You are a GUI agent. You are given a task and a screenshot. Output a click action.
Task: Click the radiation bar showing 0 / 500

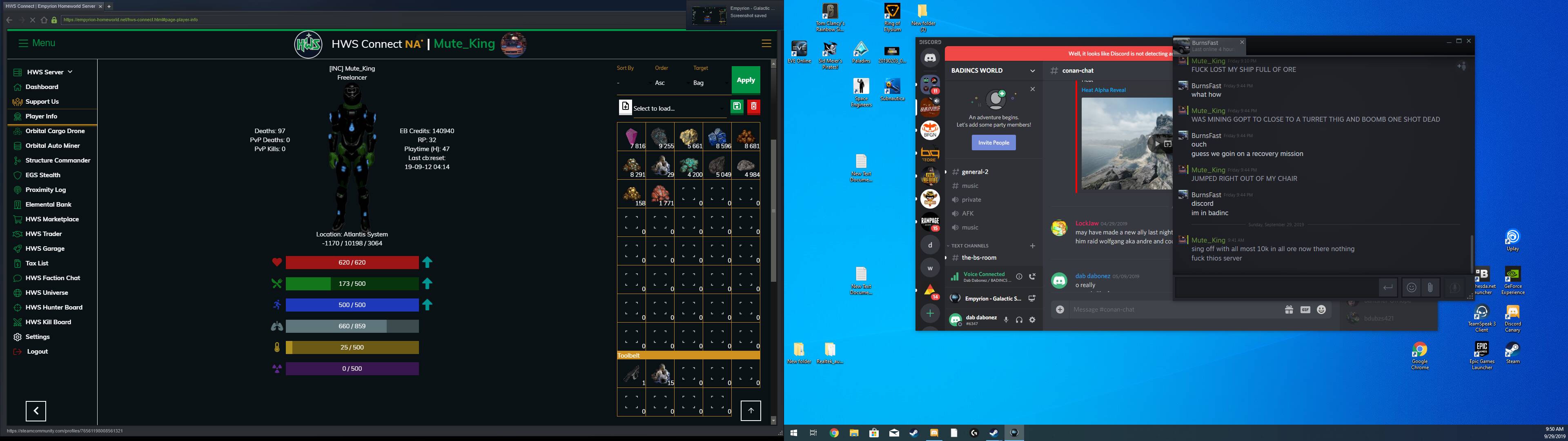pos(352,368)
